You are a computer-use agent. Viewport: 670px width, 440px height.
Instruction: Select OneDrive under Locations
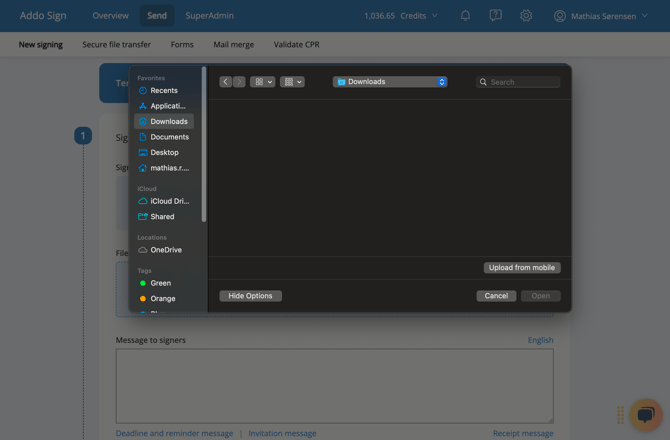coord(164,250)
